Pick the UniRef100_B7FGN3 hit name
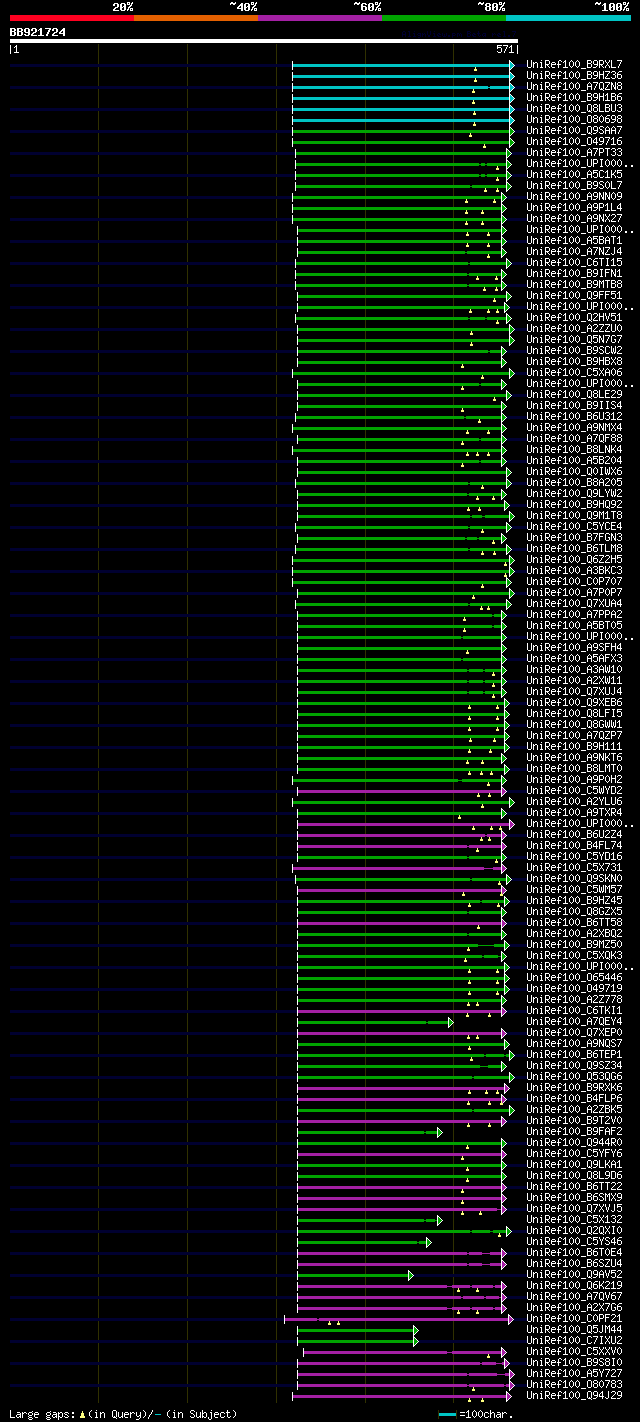Image resolution: width=640 pixels, height=1422 pixels. tap(574, 537)
